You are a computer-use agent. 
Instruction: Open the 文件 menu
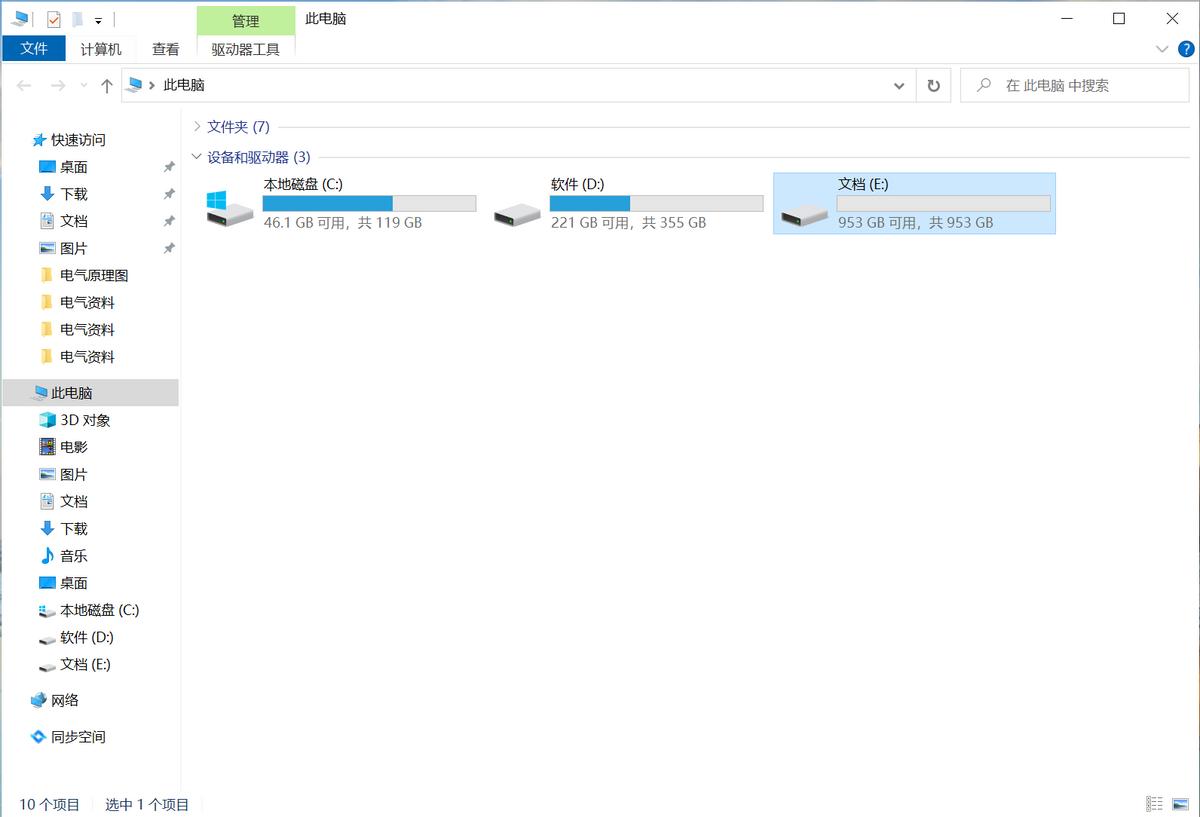(x=33, y=49)
